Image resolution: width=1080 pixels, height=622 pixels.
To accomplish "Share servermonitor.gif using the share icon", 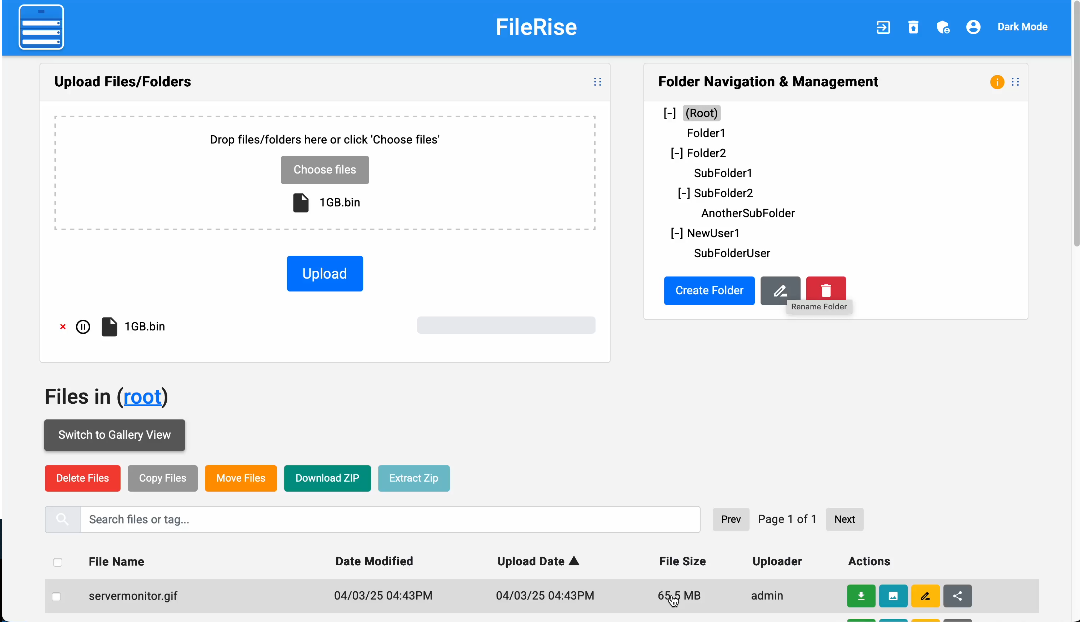I will pos(957,596).
